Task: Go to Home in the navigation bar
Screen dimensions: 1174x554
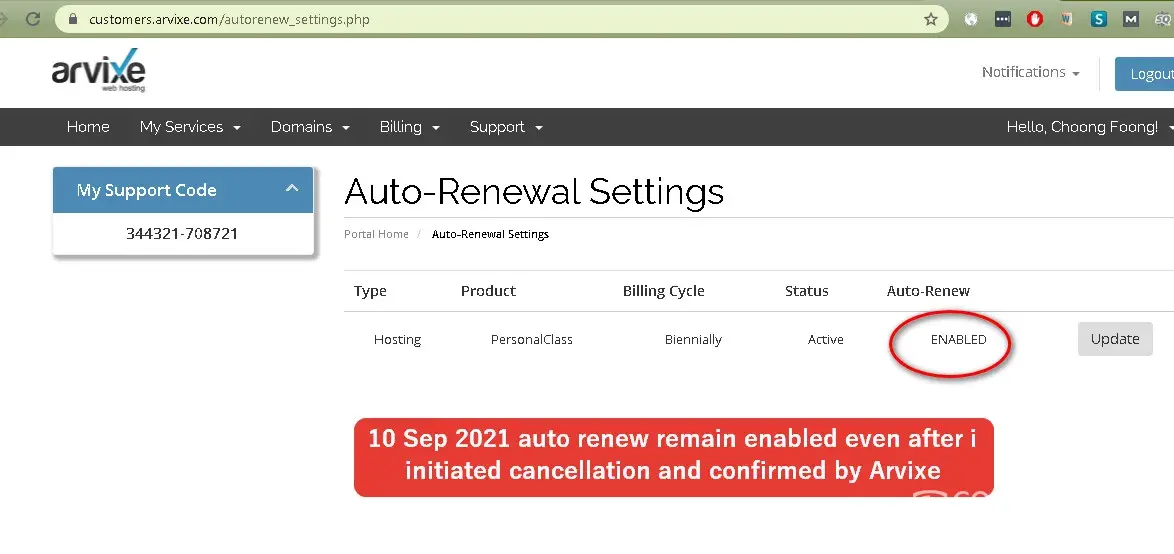Action: [88, 127]
